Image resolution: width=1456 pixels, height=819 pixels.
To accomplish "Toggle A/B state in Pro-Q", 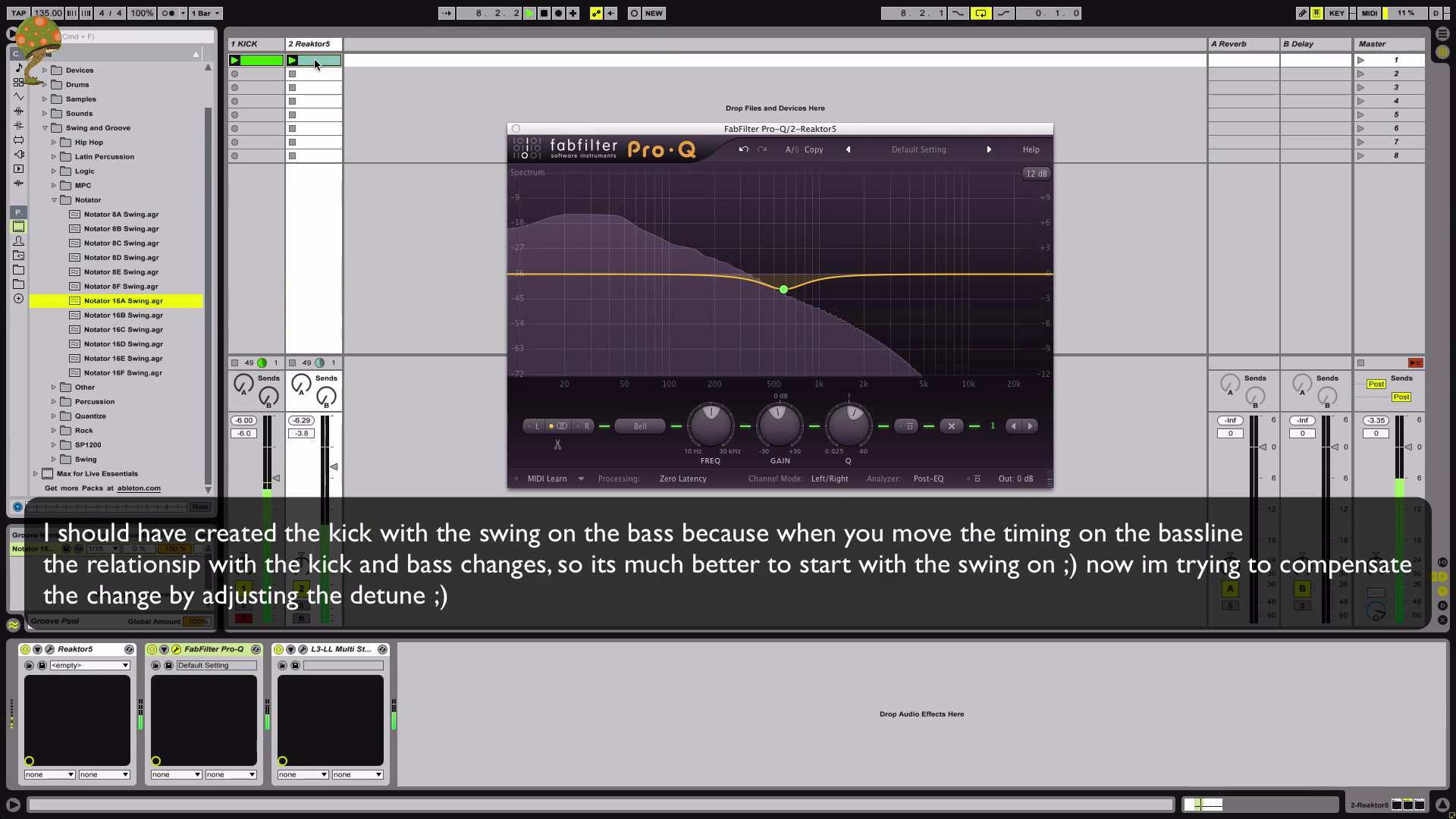I will [x=792, y=149].
